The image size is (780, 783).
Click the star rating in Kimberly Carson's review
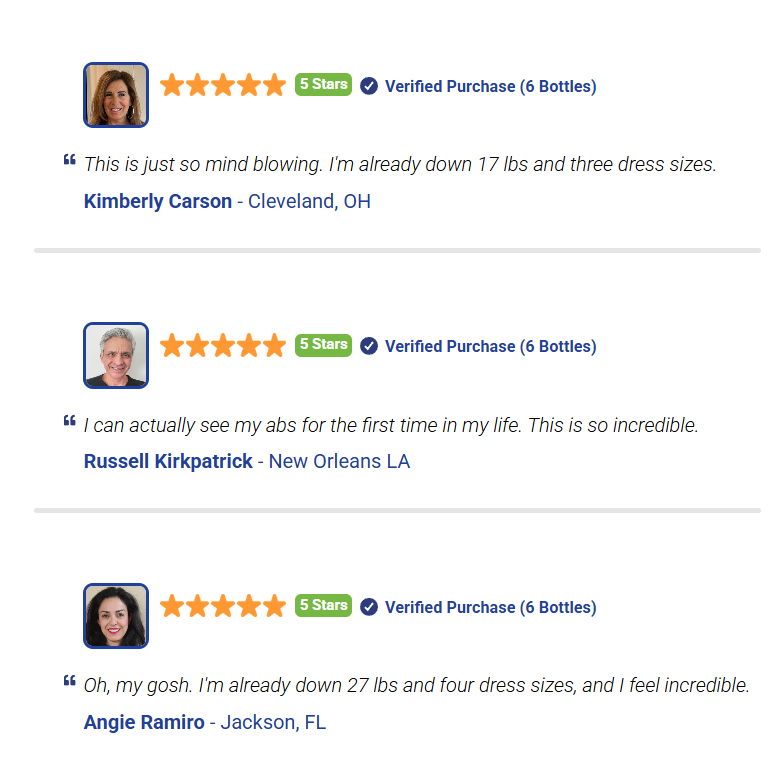tap(223, 85)
